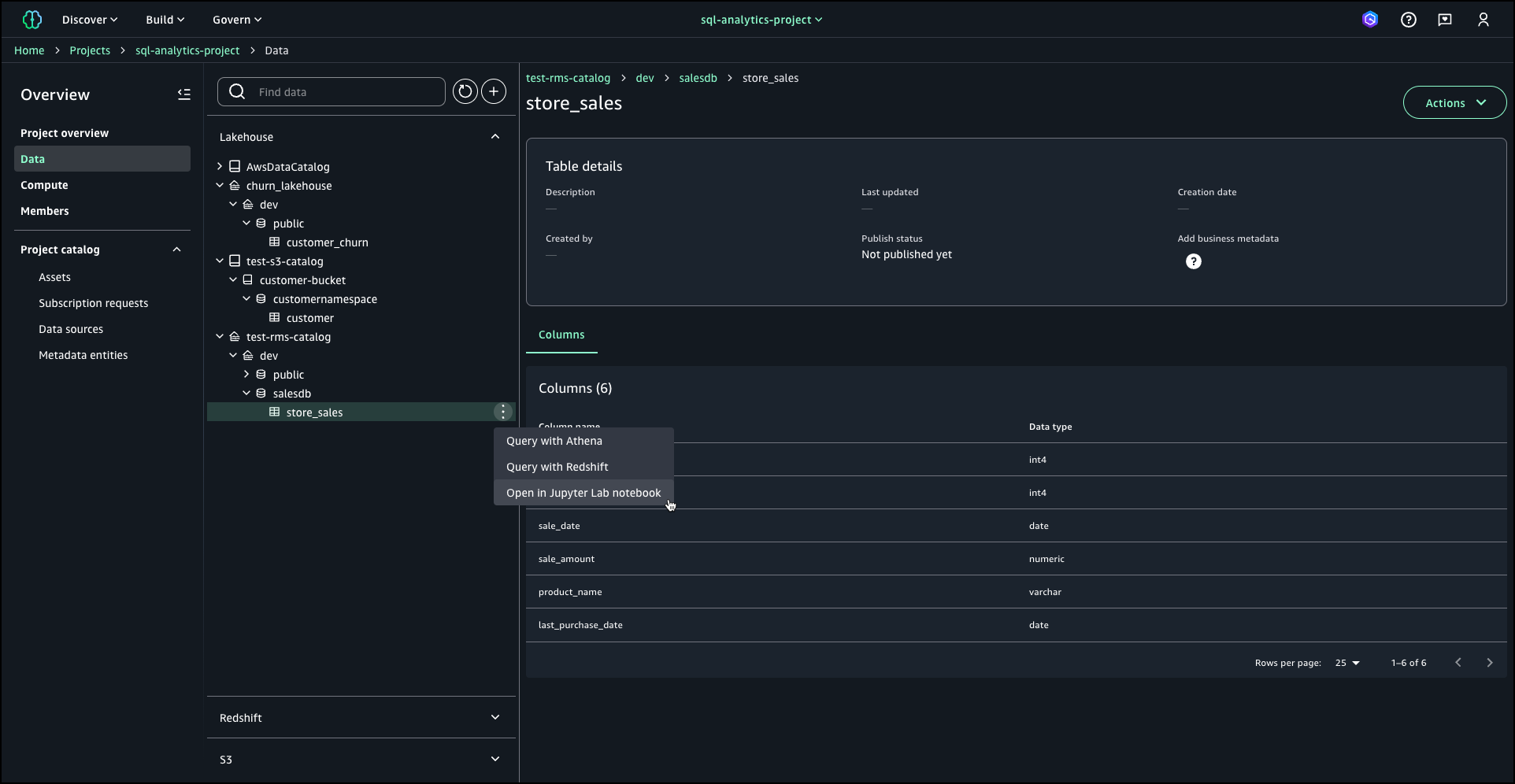
Task: Open the Actions dropdown button
Action: pos(1454,103)
